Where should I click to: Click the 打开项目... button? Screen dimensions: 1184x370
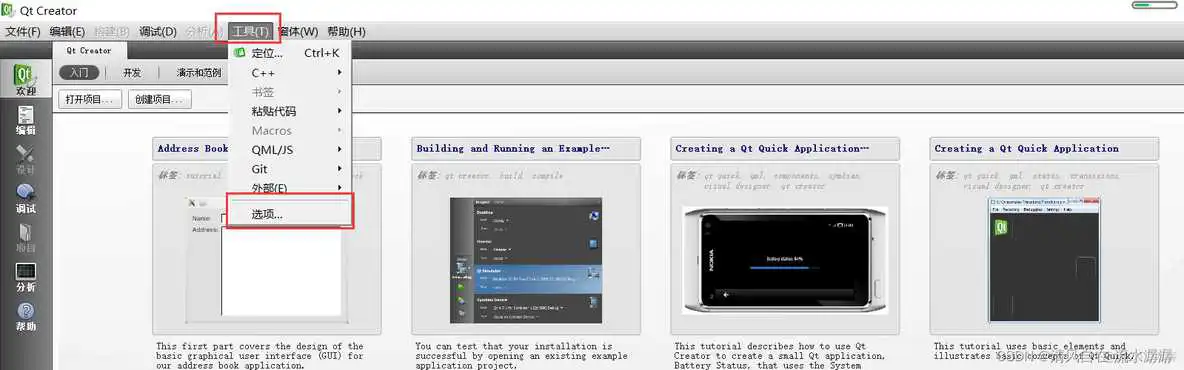[x=89, y=100]
